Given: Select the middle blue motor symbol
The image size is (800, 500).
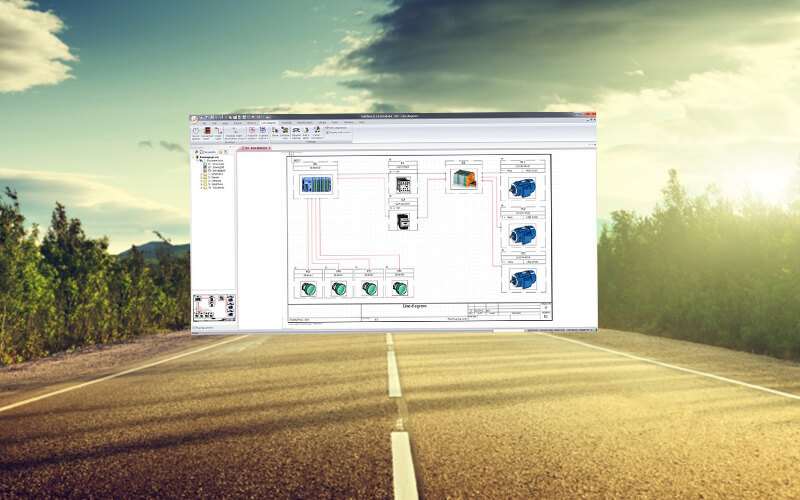Looking at the screenshot, I should [x=522, y=235].
